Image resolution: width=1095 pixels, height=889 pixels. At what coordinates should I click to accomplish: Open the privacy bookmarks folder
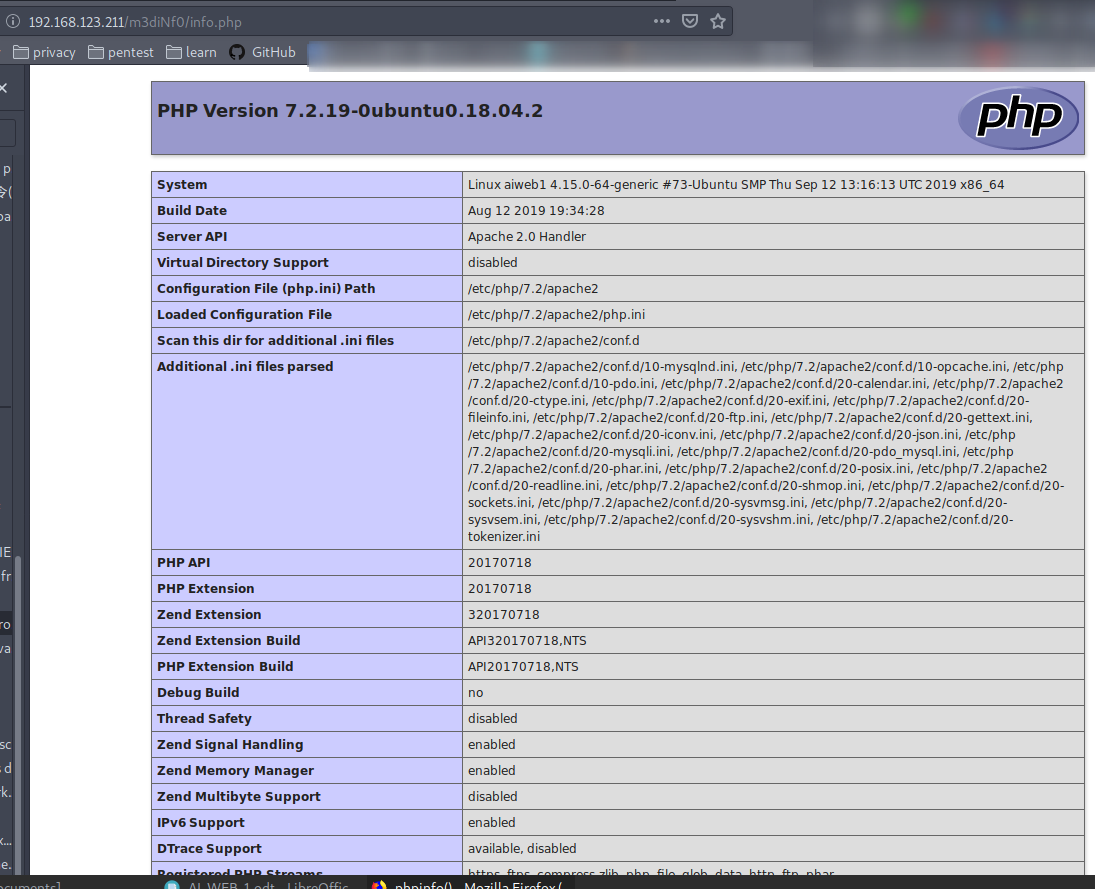tap(44, 52)
